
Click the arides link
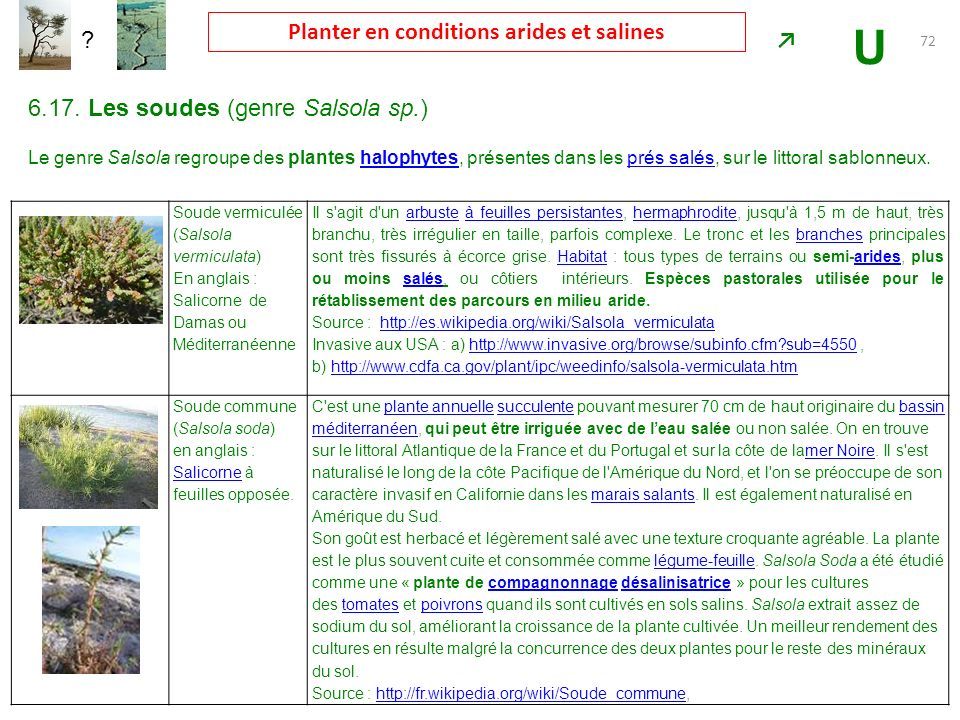coord(877,257)
